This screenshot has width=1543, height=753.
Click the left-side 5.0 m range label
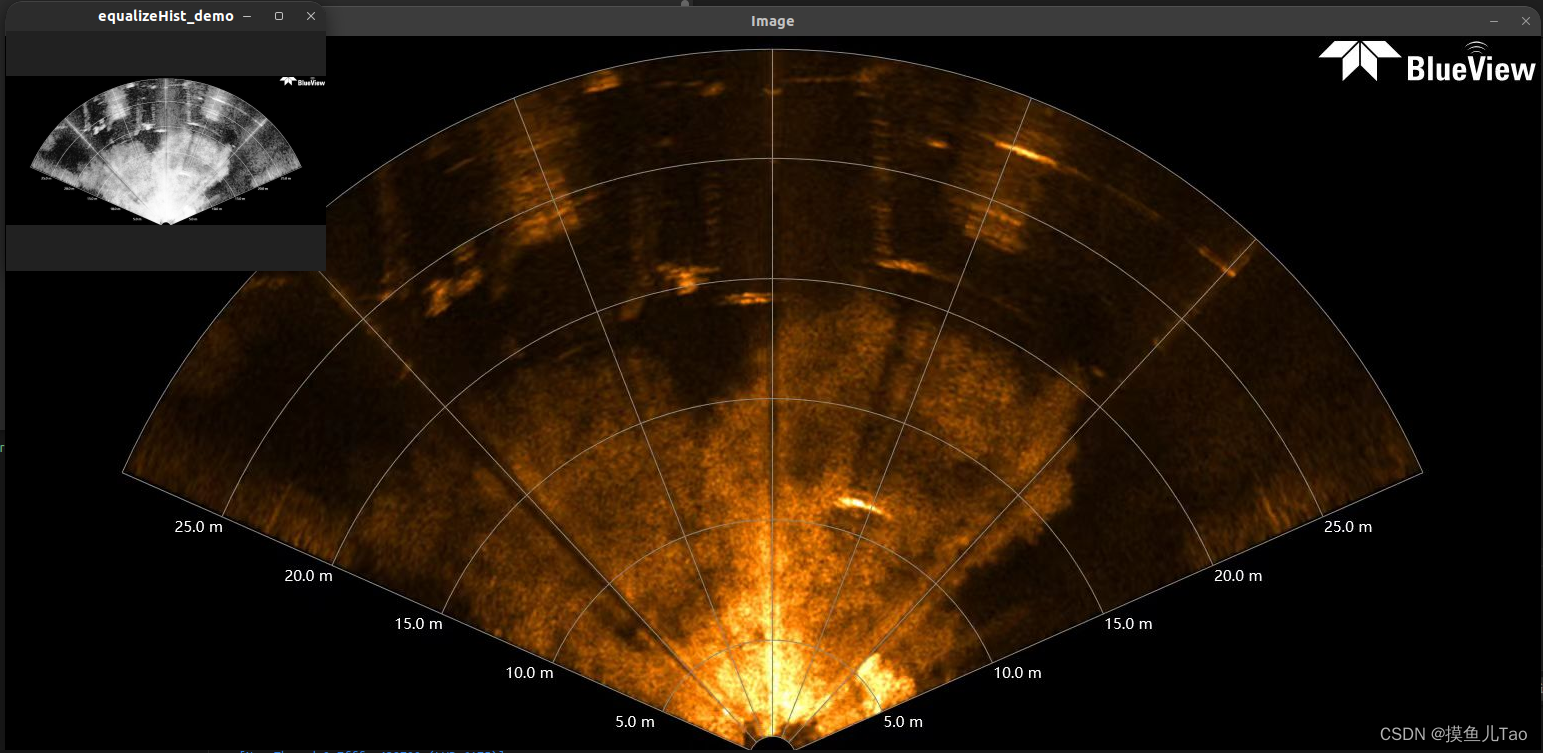click(635, 721)
